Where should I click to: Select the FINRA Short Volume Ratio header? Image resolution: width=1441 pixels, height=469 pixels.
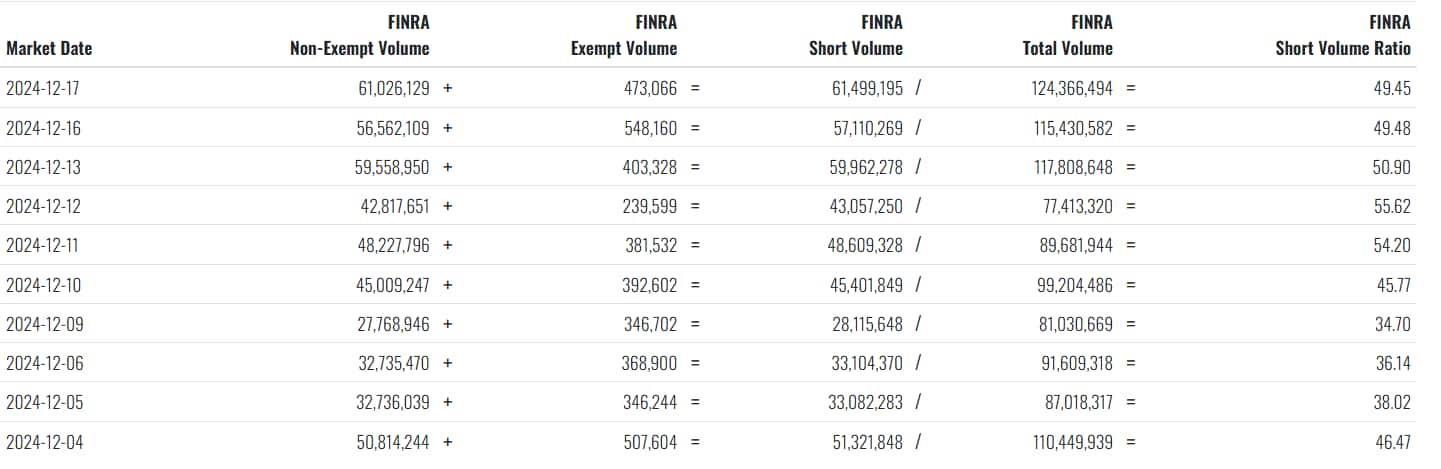1343,35
